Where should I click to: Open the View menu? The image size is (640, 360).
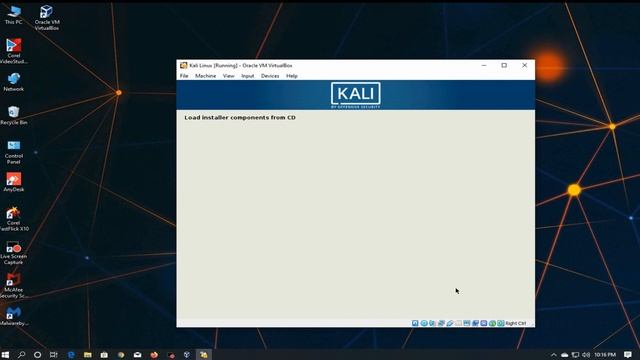[229, 76]
